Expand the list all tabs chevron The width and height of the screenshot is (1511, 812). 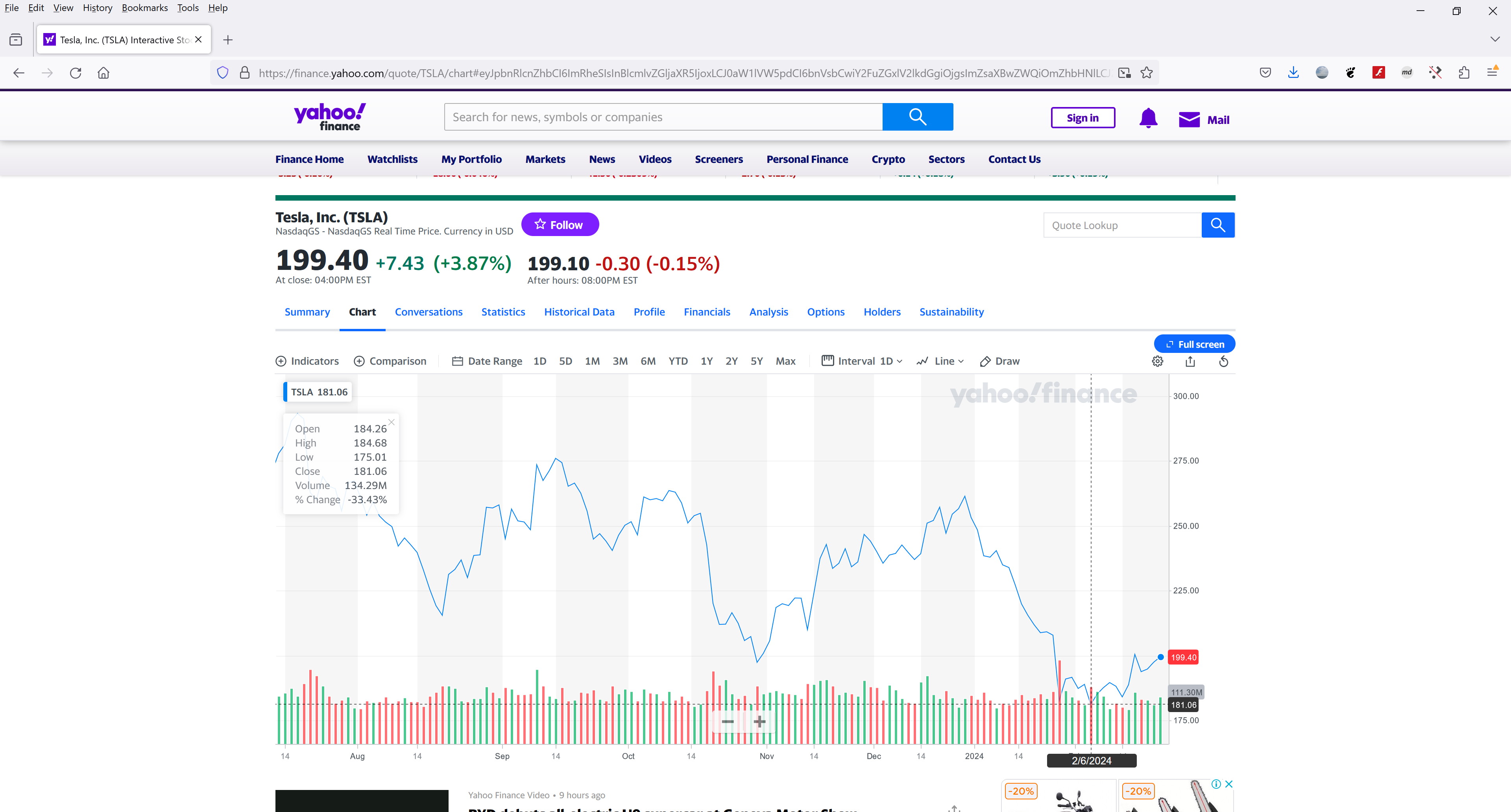(x=1494, y=39)
